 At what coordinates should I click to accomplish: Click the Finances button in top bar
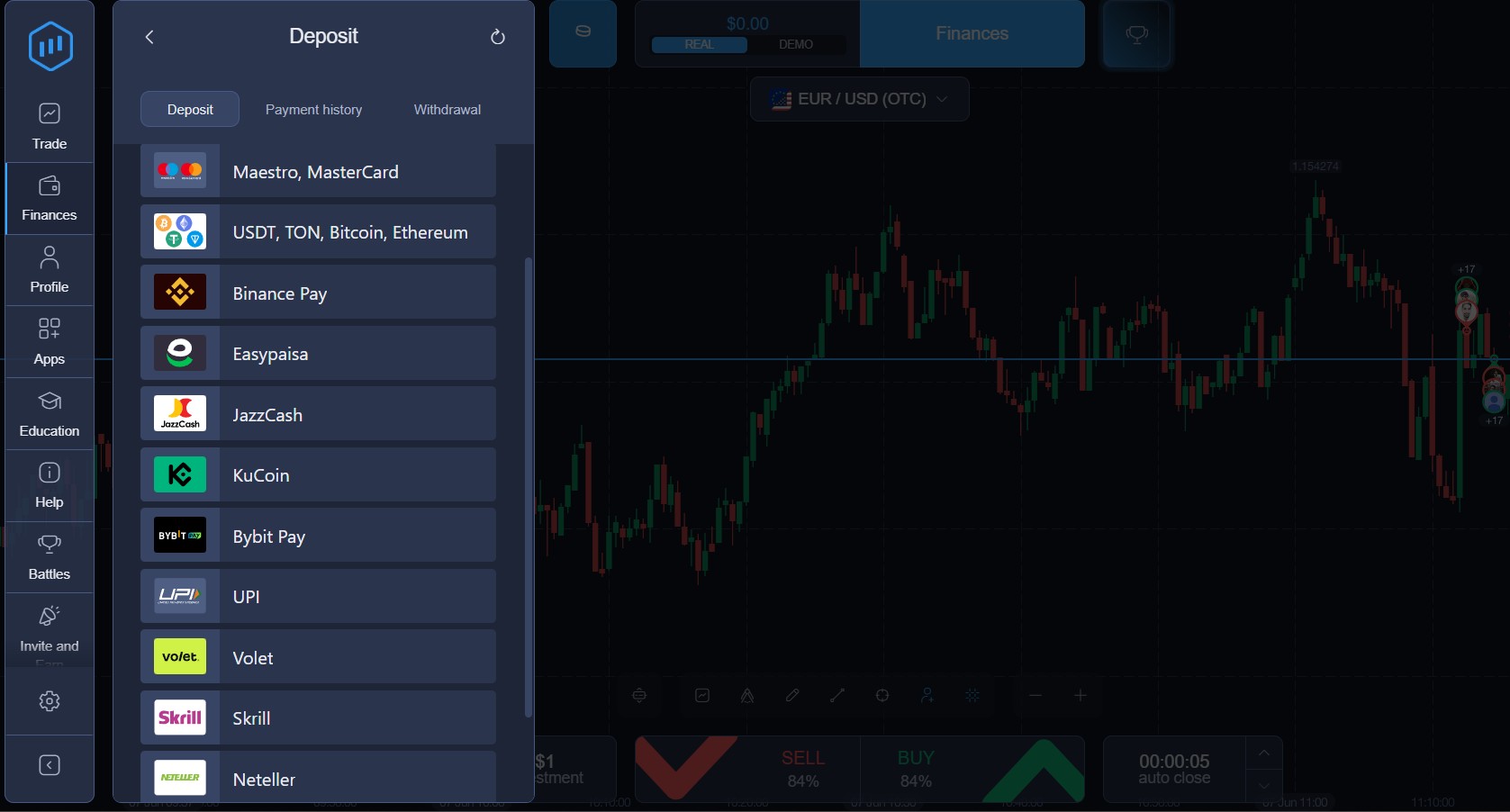click(x=972, y=33)
